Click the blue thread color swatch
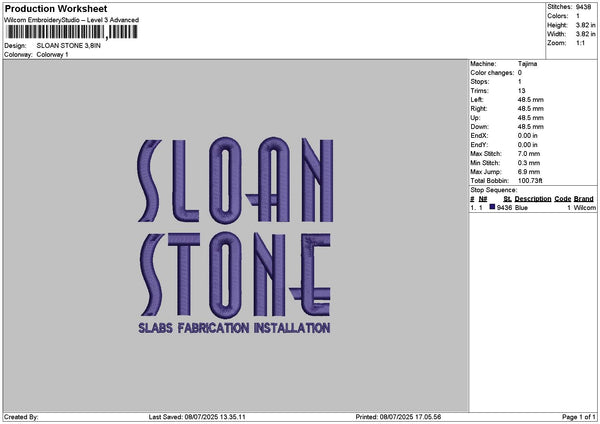Viewport: 600px width, 424px height. pos(492,207)
